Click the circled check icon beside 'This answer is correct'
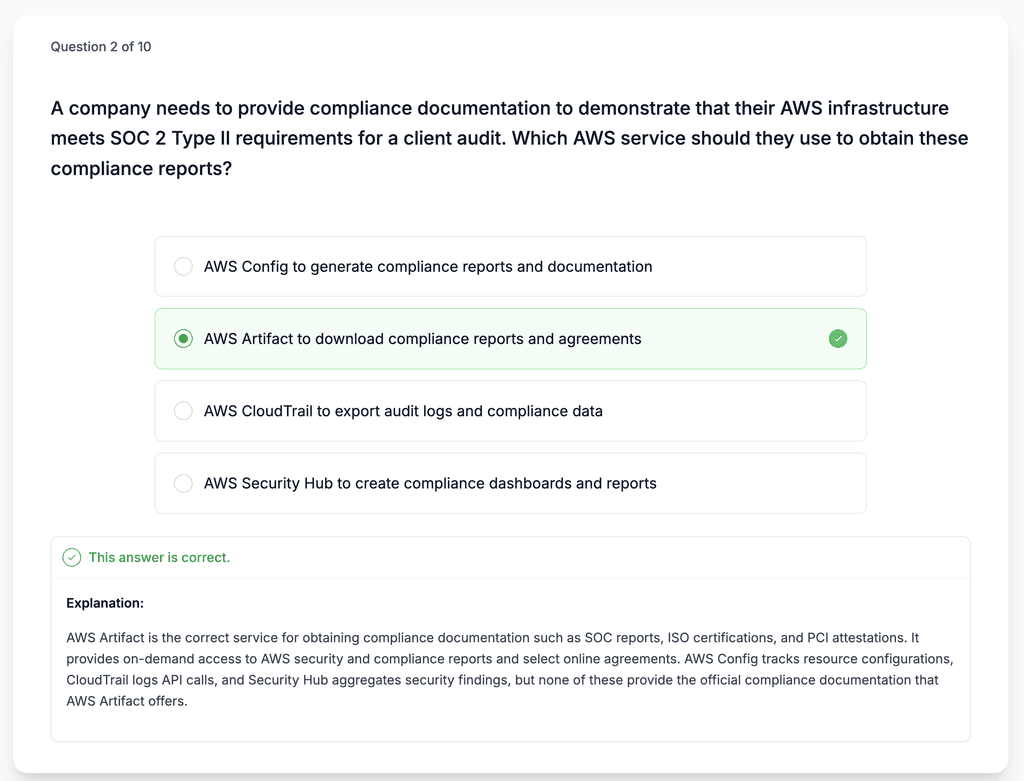Viewport: 1024px width, 781px height. tap(71, 557)
